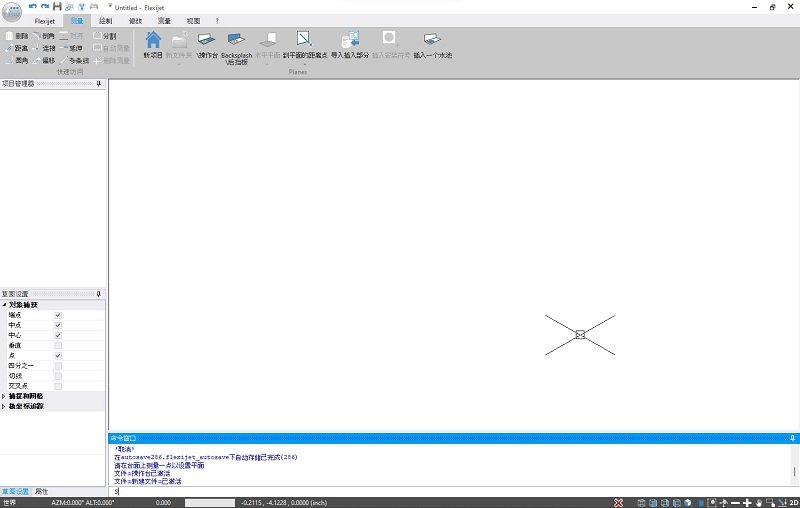Enable the 垂直 perpendicular snap checkbox
Viewport: 800px width, 508px height.
[58, 346]
